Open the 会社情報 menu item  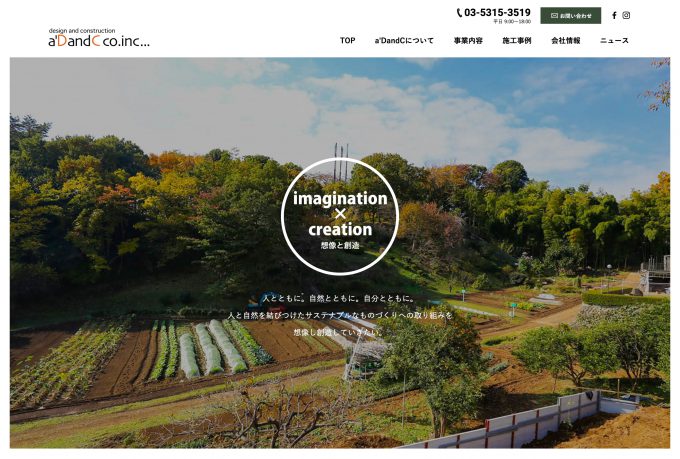pos(566,40)
